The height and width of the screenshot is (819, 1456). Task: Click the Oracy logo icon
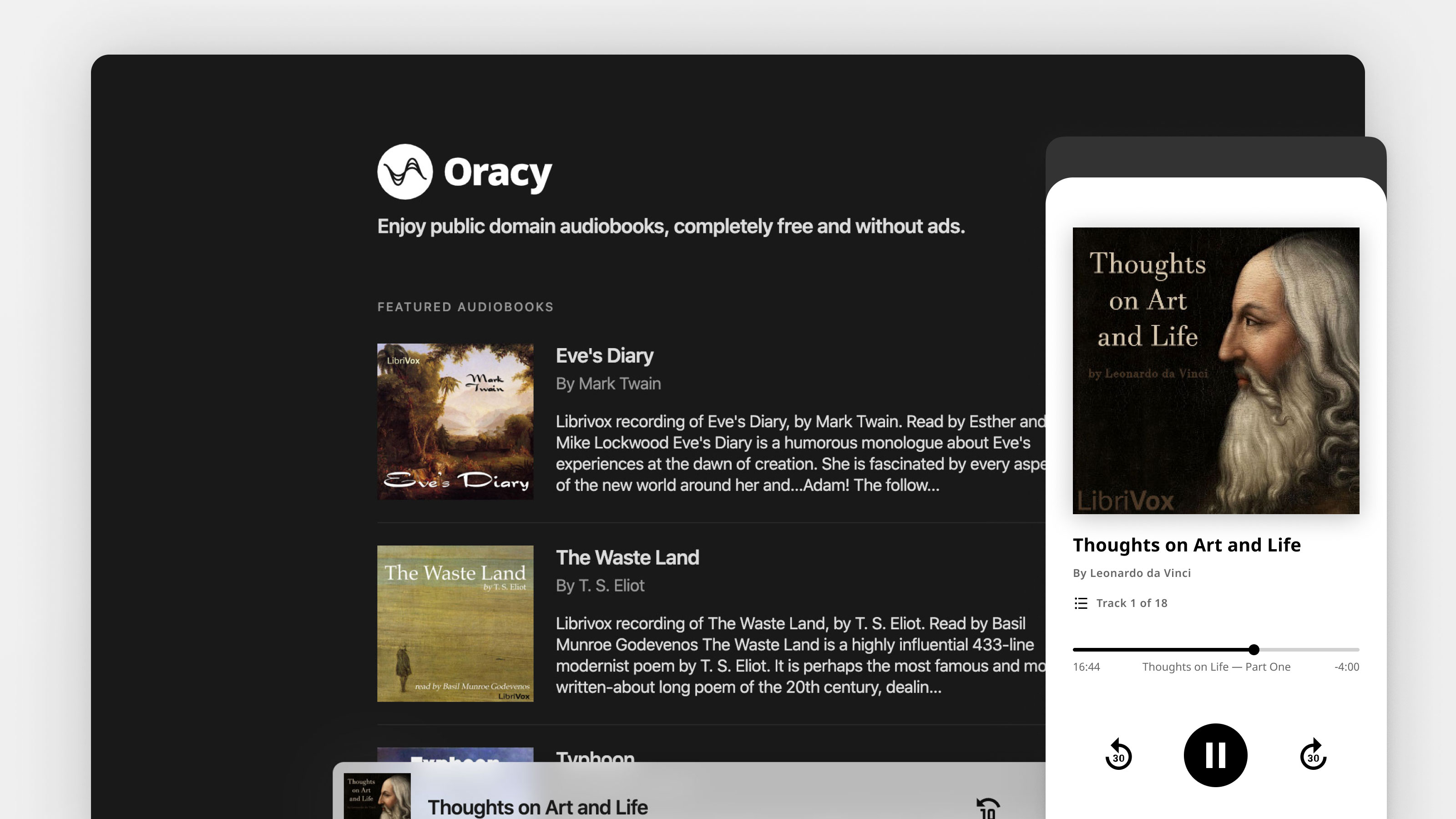[x=404, y=171]
